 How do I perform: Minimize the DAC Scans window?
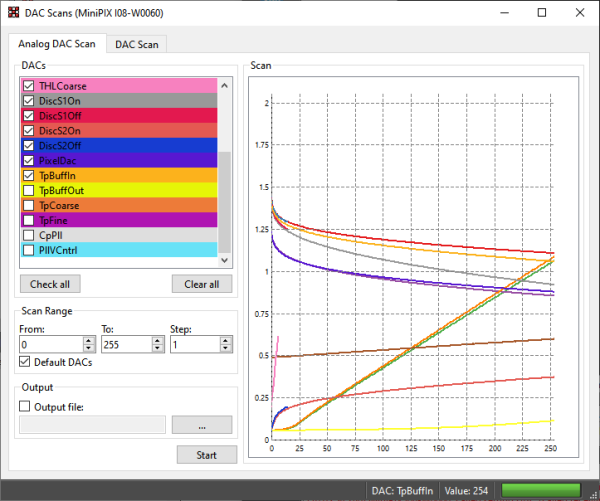click(505, 13)
